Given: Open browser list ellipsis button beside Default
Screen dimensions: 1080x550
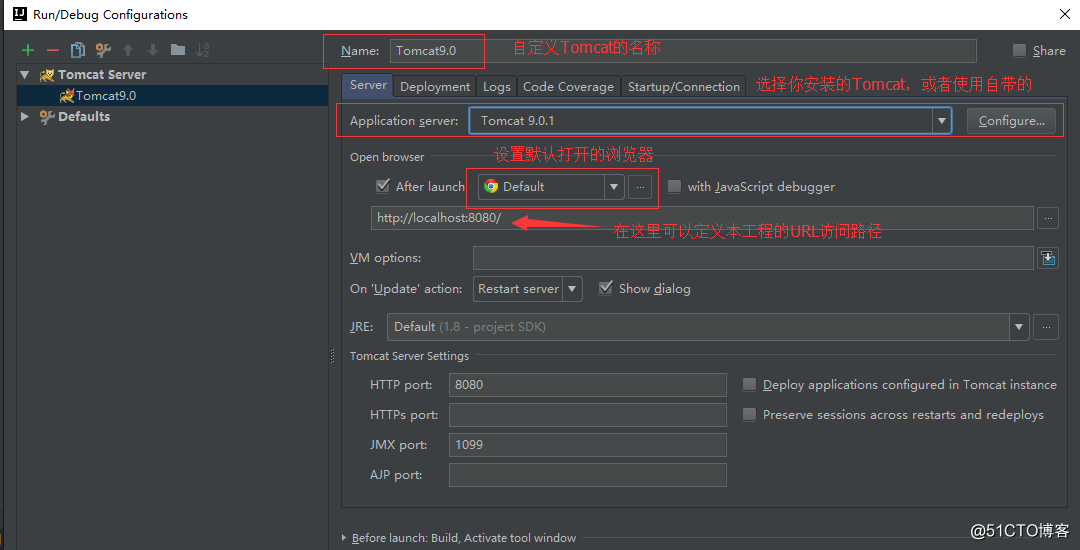Looking at the screenshot, I should [640, 187].
